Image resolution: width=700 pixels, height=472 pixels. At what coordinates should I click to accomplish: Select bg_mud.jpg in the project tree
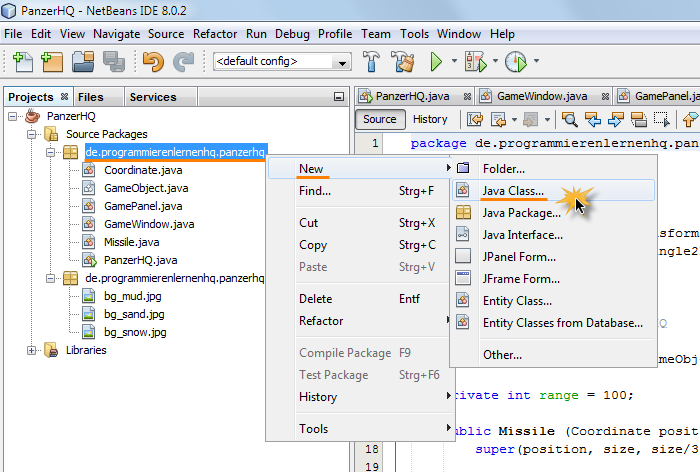133,296
